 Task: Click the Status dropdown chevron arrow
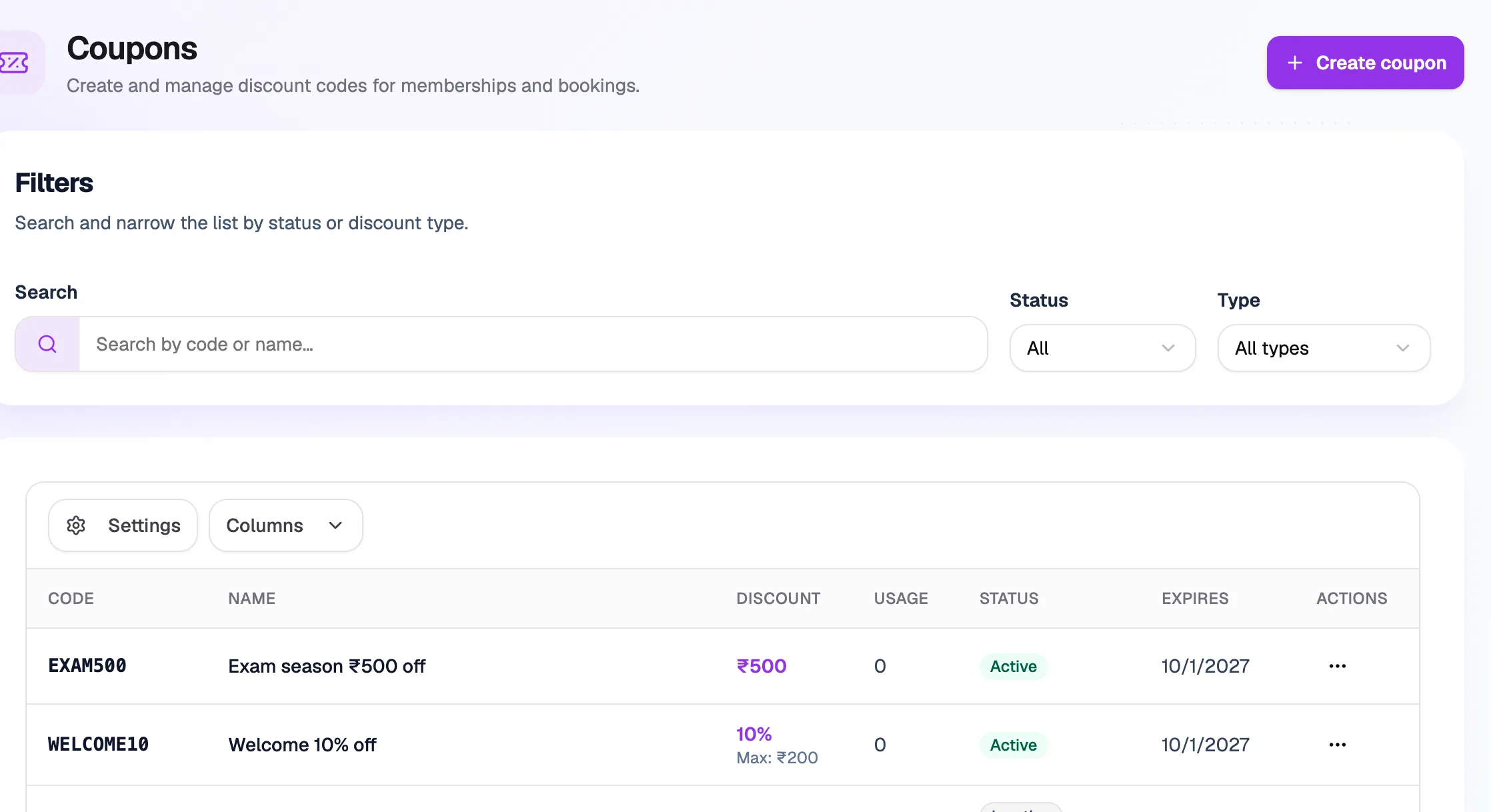pyautogui.click(x=1168, y=348)
